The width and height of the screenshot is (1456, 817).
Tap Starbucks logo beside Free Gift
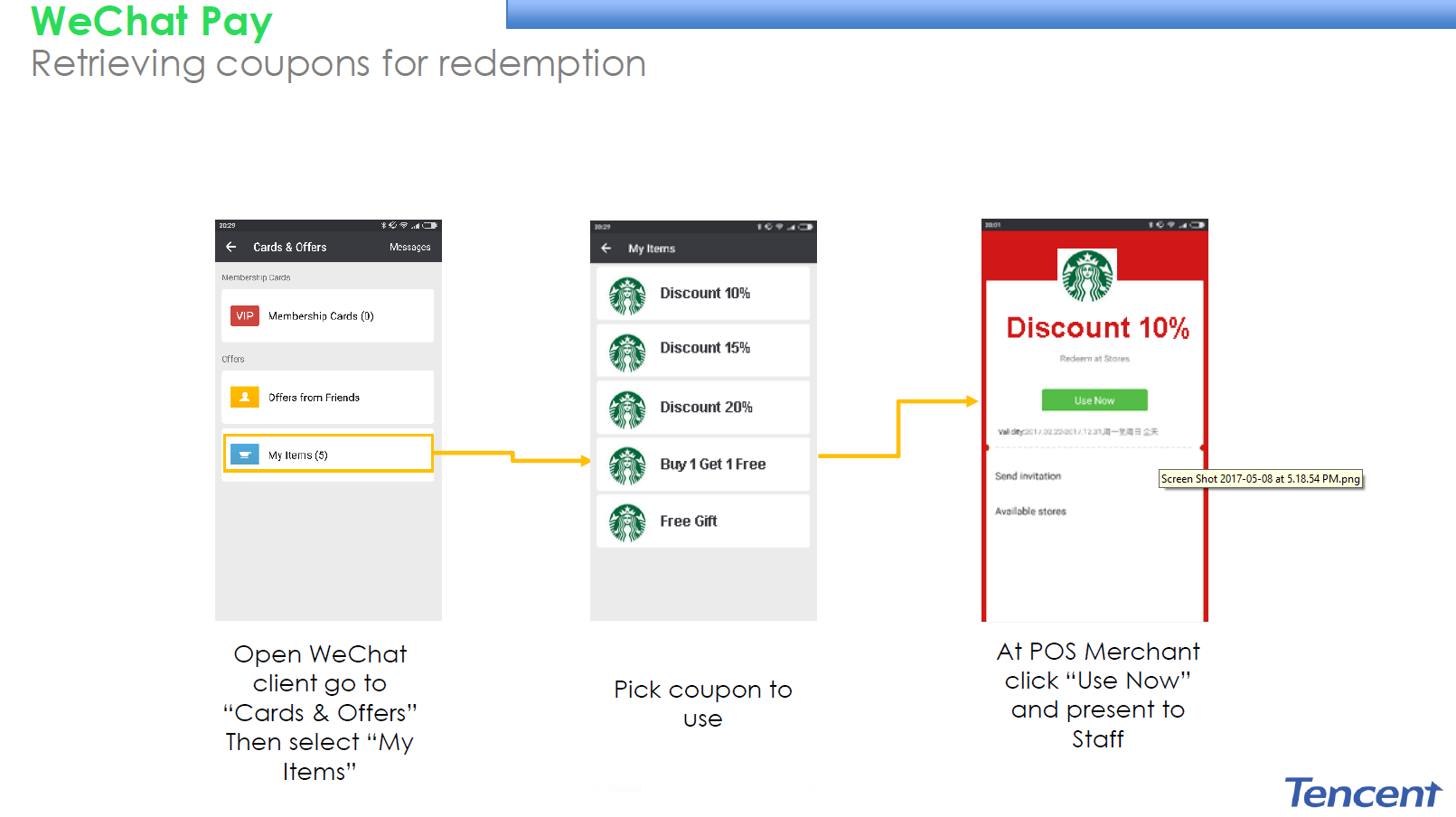click(x=627, y=522)
